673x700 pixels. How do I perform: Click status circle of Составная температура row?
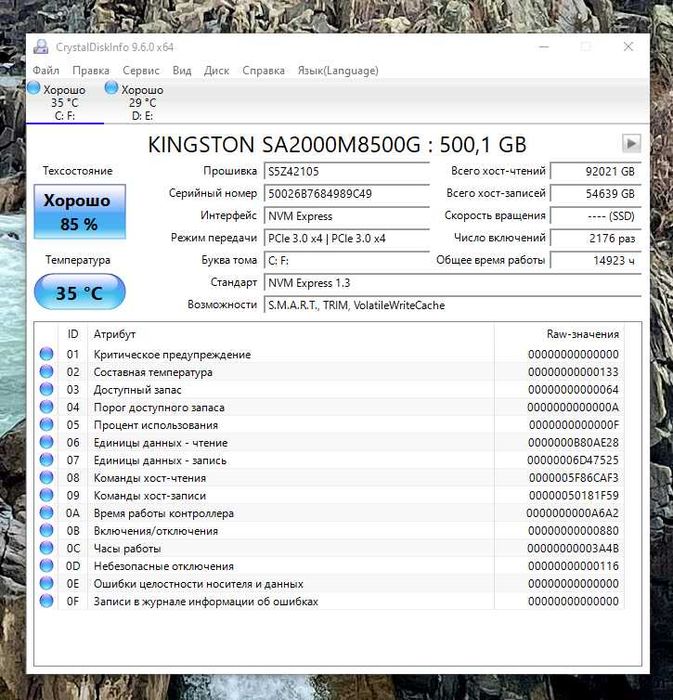[x=46, y=371]
